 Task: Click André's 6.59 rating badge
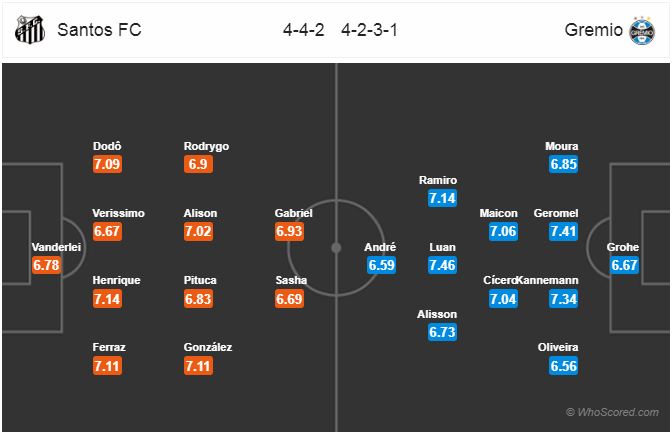tap(382, 265)
